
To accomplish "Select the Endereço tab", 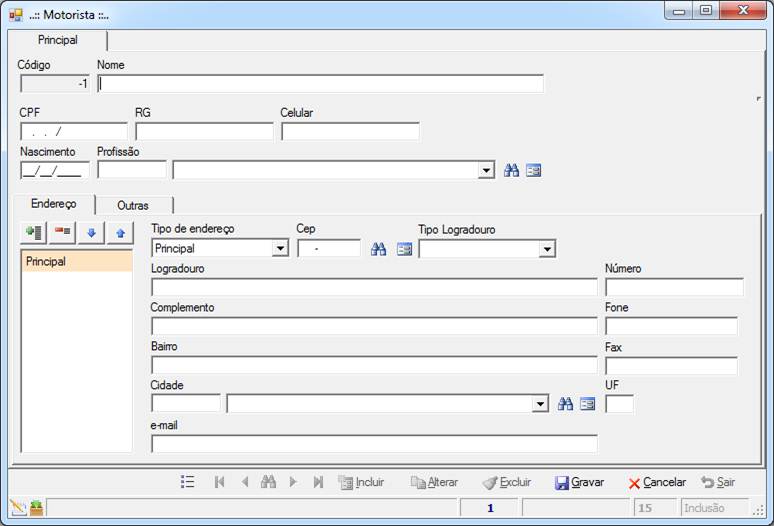I will 54,204.
